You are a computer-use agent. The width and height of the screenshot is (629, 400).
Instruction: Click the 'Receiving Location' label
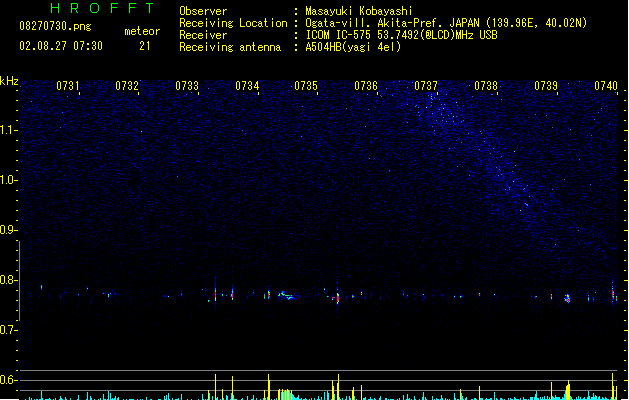(233, 23)
